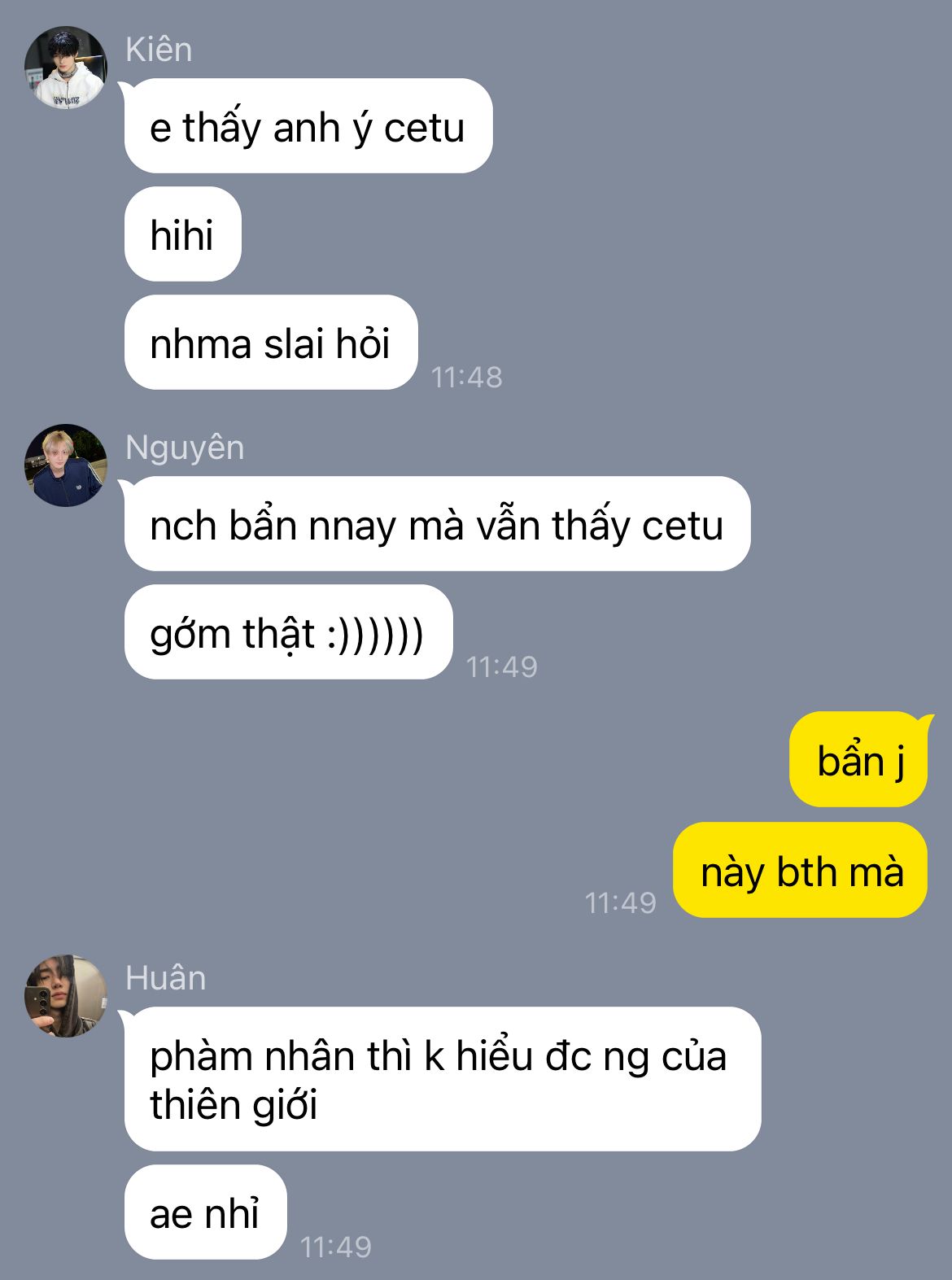Tap the 11:48 timestamp
The image size is (952, 1280).
(x=467, y=377)
